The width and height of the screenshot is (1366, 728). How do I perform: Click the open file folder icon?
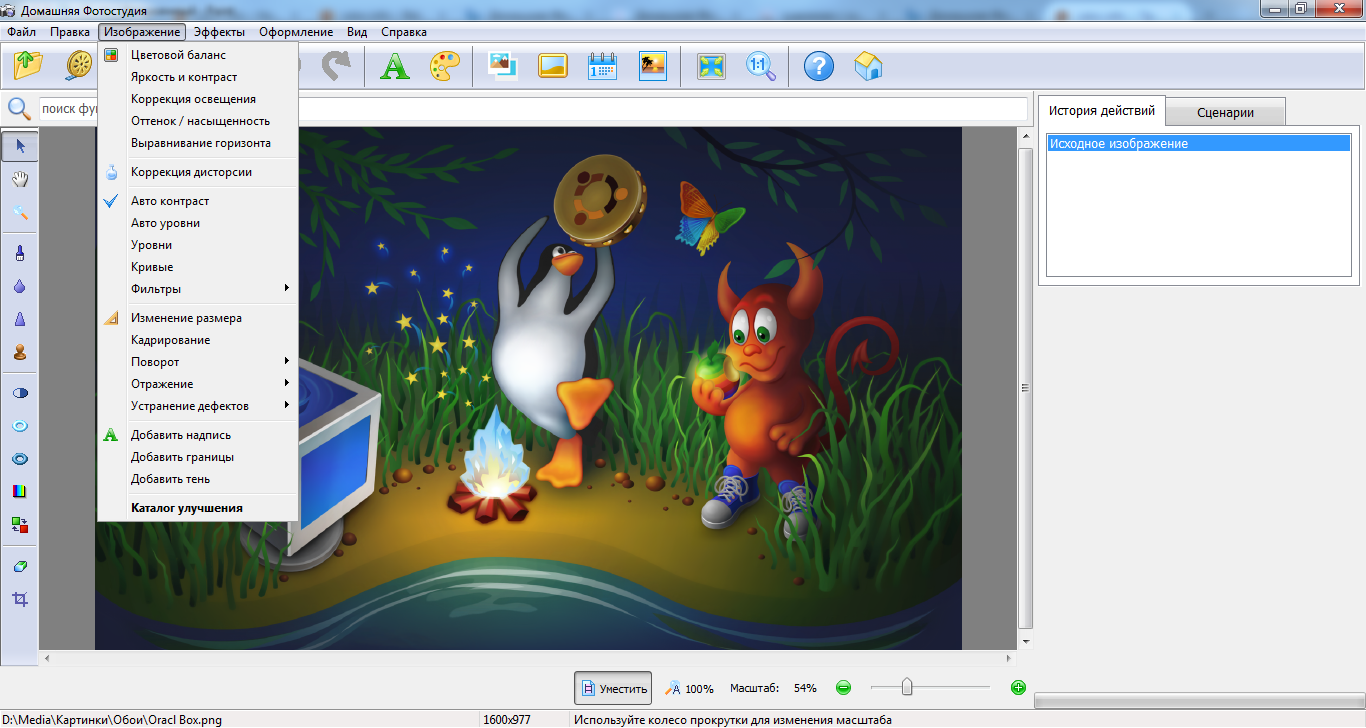(x=28, y=66)
